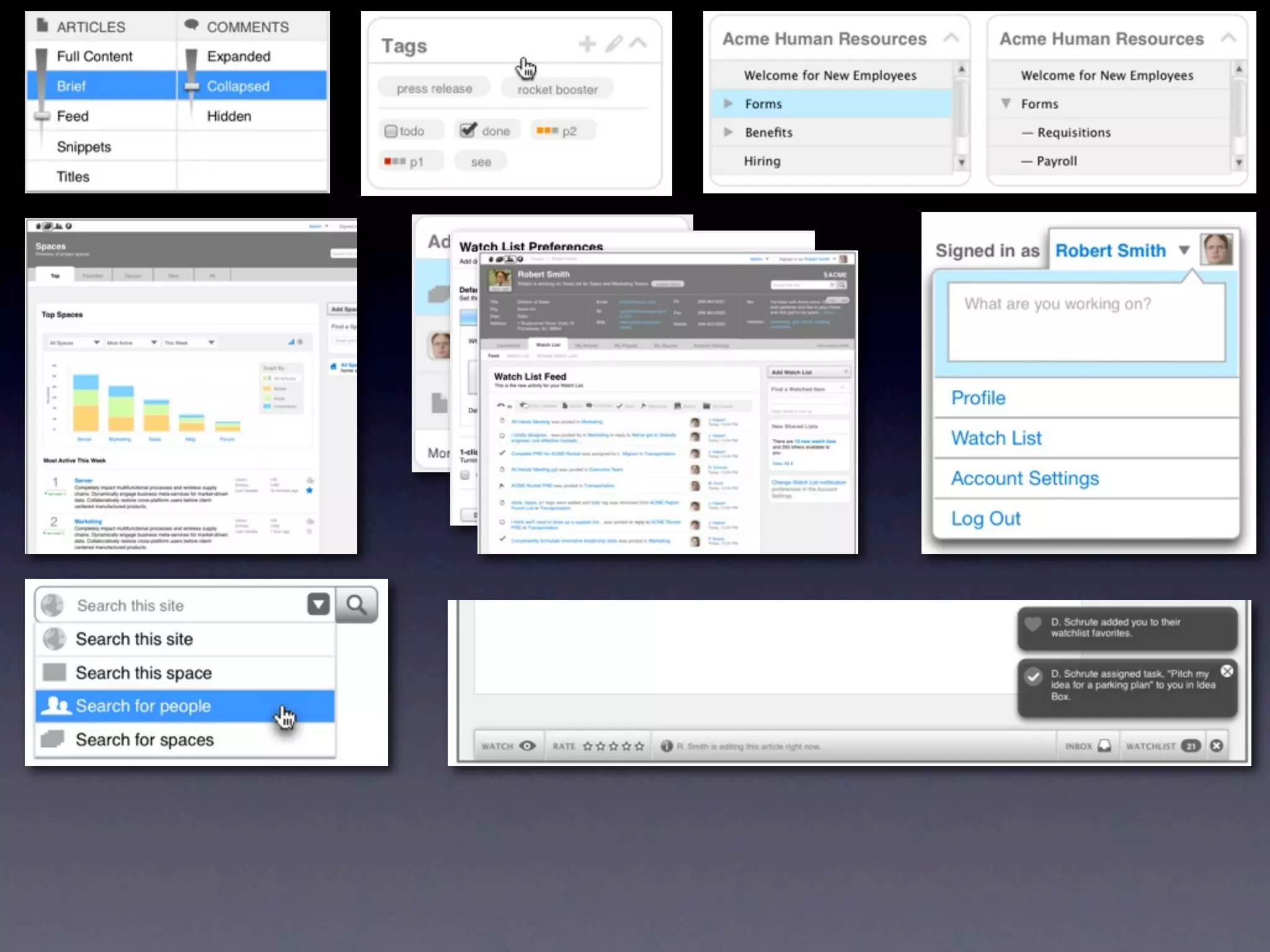This screenshot has width=1270, height=952.
Task: Set Articles slider to Feed
Action: [73, 116]
